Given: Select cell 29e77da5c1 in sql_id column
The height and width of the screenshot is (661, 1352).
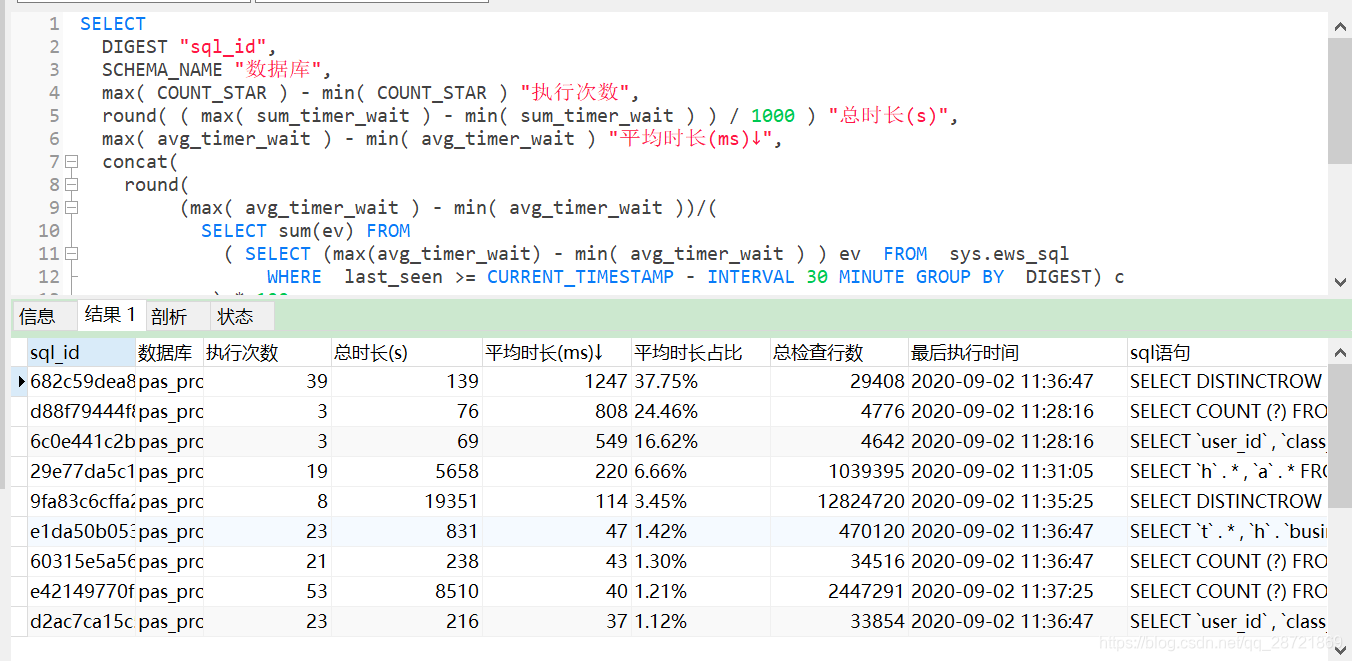Looking at the screenshot, I should tap(83, 471).
